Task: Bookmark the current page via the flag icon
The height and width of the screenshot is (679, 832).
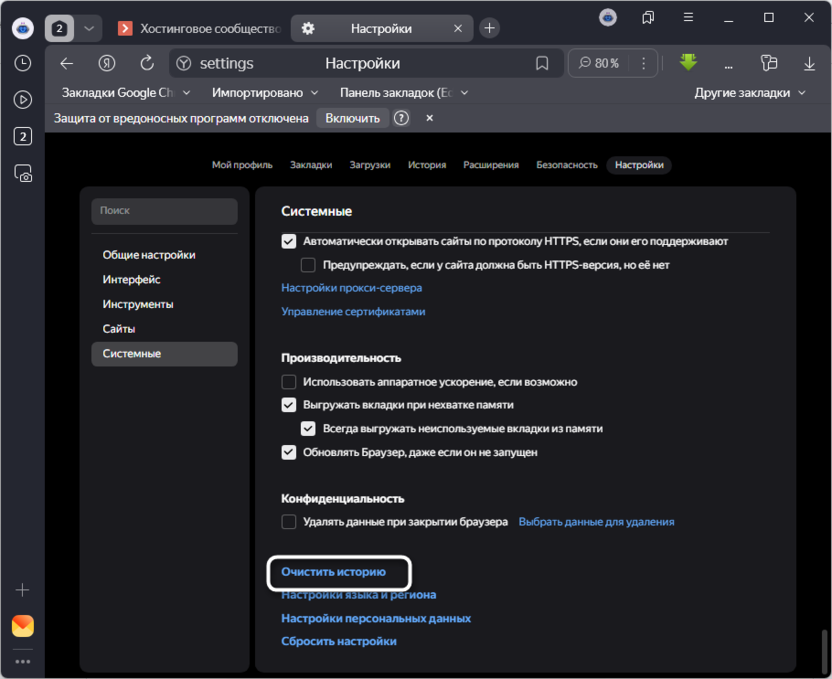Action: click(542, 62)
